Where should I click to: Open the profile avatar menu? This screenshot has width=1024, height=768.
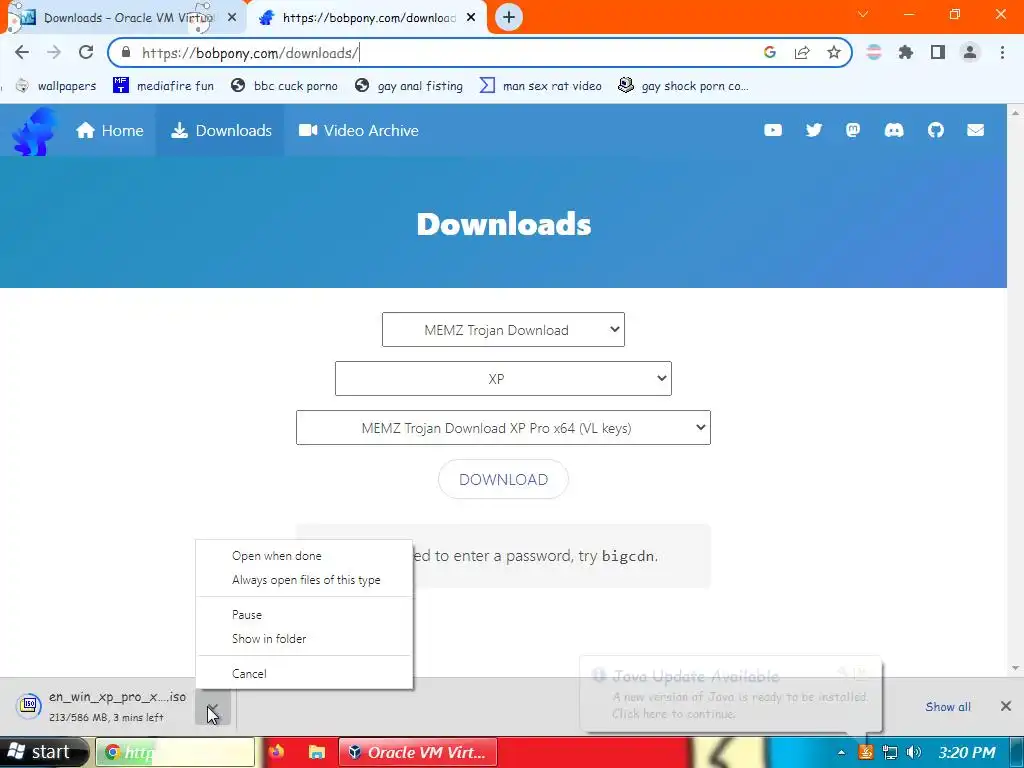tap(970, 52)
